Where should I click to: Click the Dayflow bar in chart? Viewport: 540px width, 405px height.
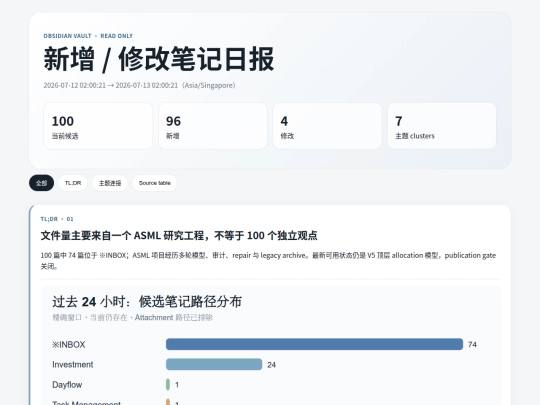point(168,384)
